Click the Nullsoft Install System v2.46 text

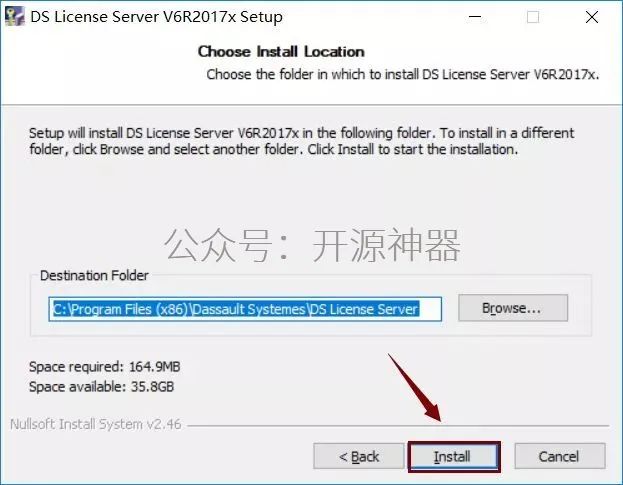96,424
